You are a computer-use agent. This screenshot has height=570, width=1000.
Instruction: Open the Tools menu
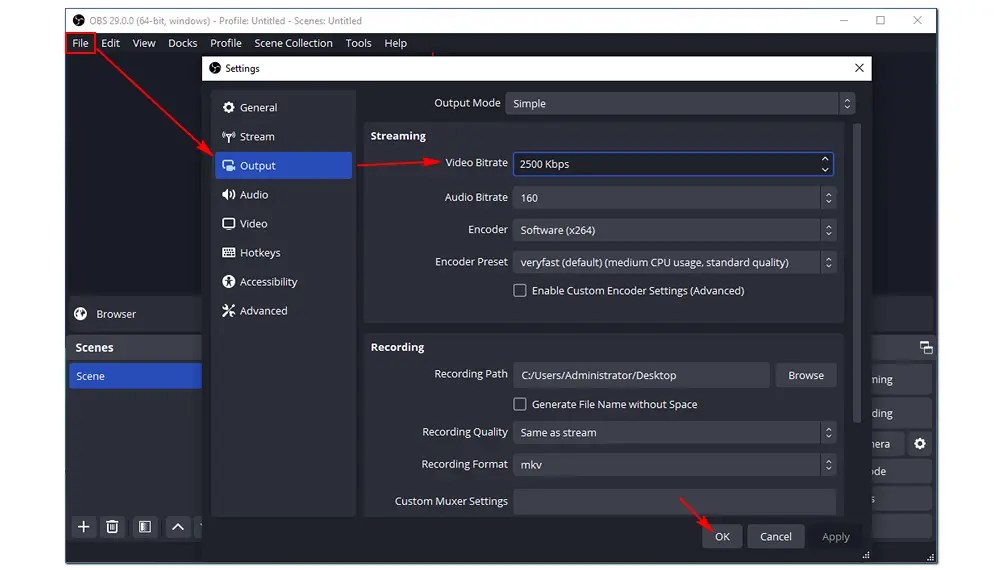[358, 43]
